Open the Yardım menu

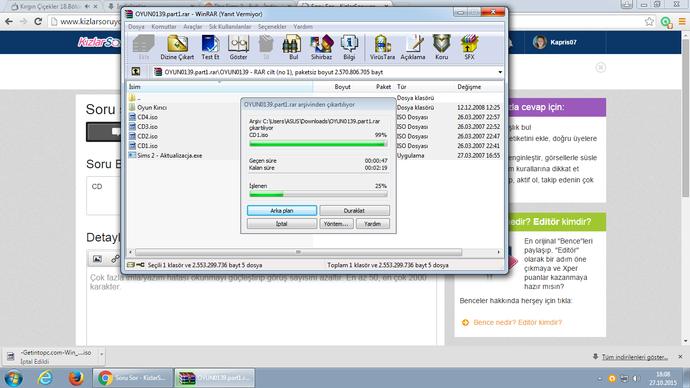pos(303,27)
